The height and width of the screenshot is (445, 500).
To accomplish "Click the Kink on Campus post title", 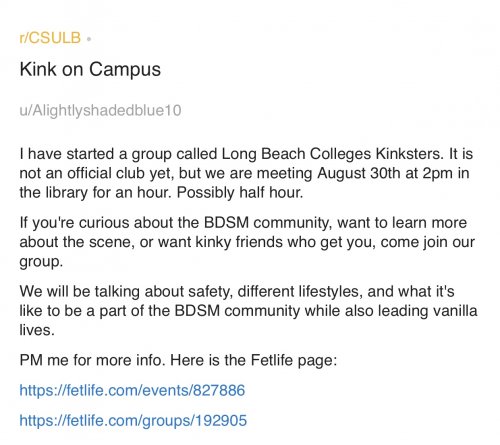I will [90, 70].
